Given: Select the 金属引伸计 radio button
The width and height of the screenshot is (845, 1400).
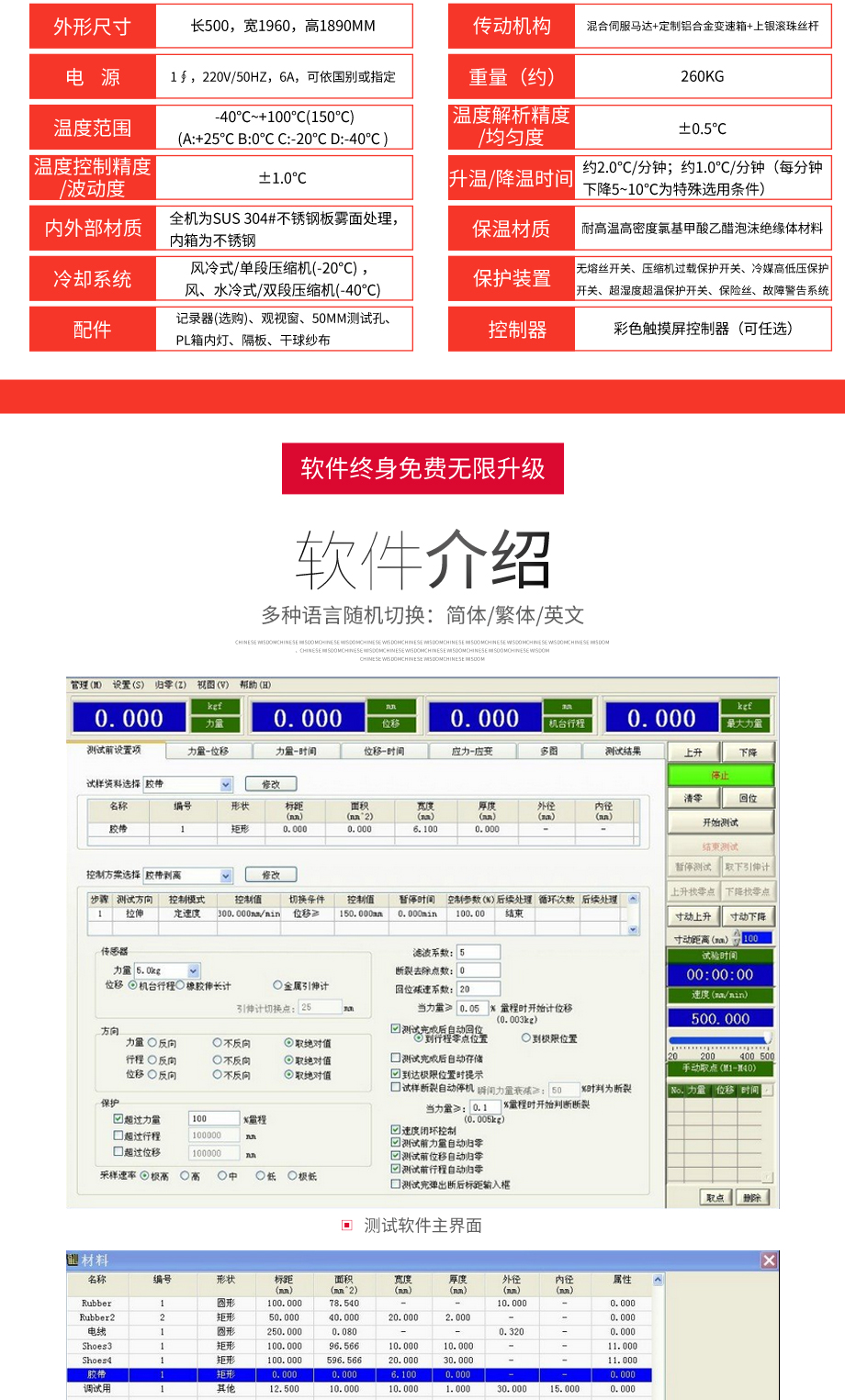Looking at the screenshot, I should pyautogui.click(x=277, y=985).
